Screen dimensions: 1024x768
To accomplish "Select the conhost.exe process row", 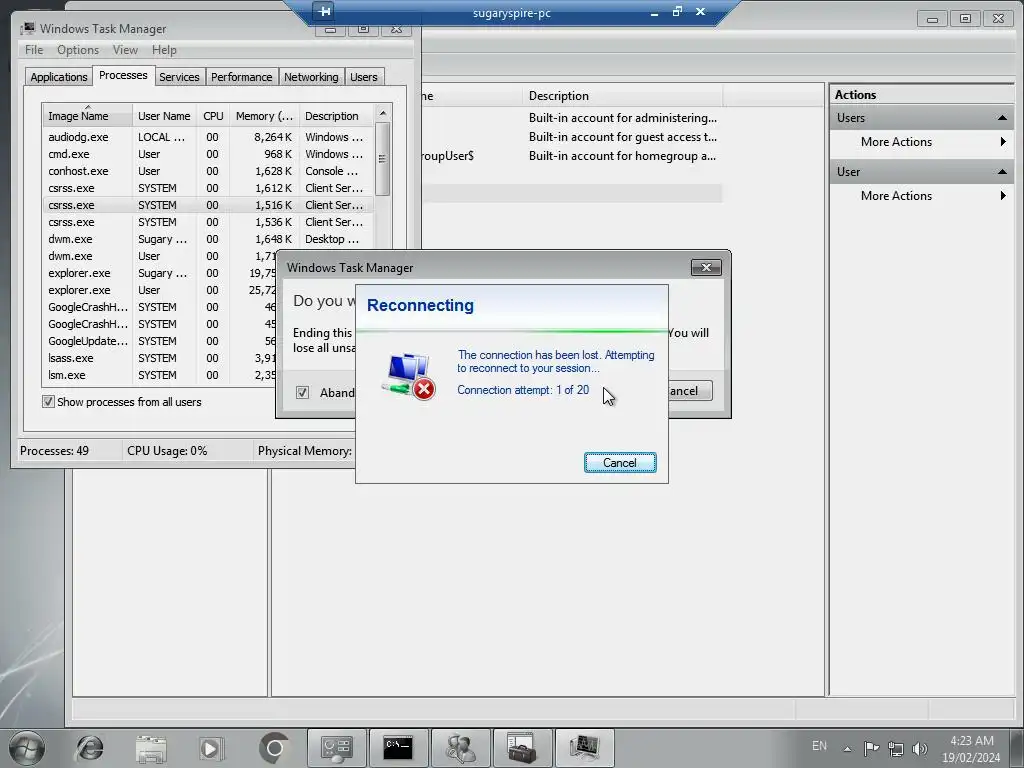I will [208, 171].
